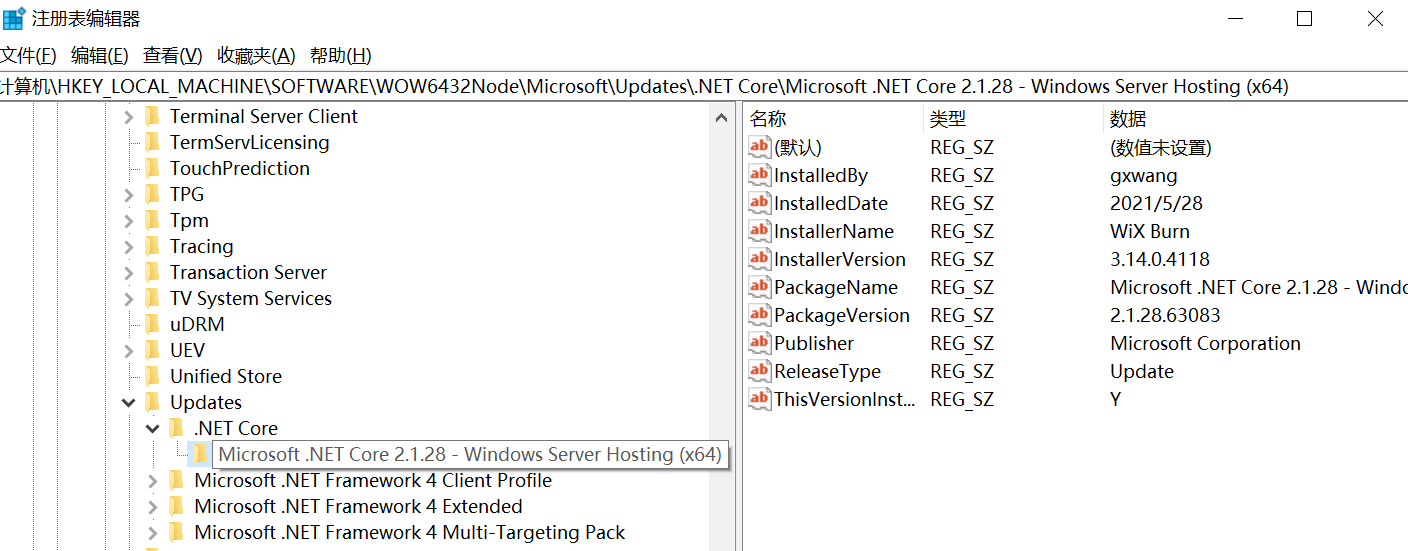Click the Terminal Server Client folder icon
The height and width of the screenshot is (551, 1408).
tap(152, 117)
